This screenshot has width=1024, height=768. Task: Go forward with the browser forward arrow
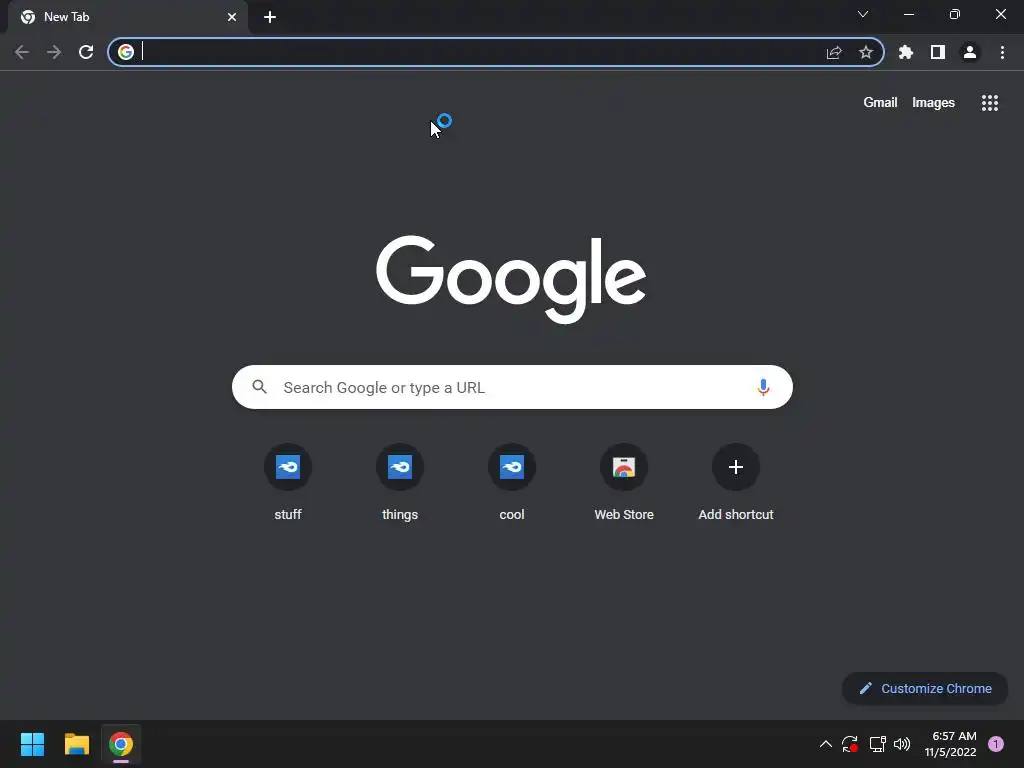[x=54, y=52]
